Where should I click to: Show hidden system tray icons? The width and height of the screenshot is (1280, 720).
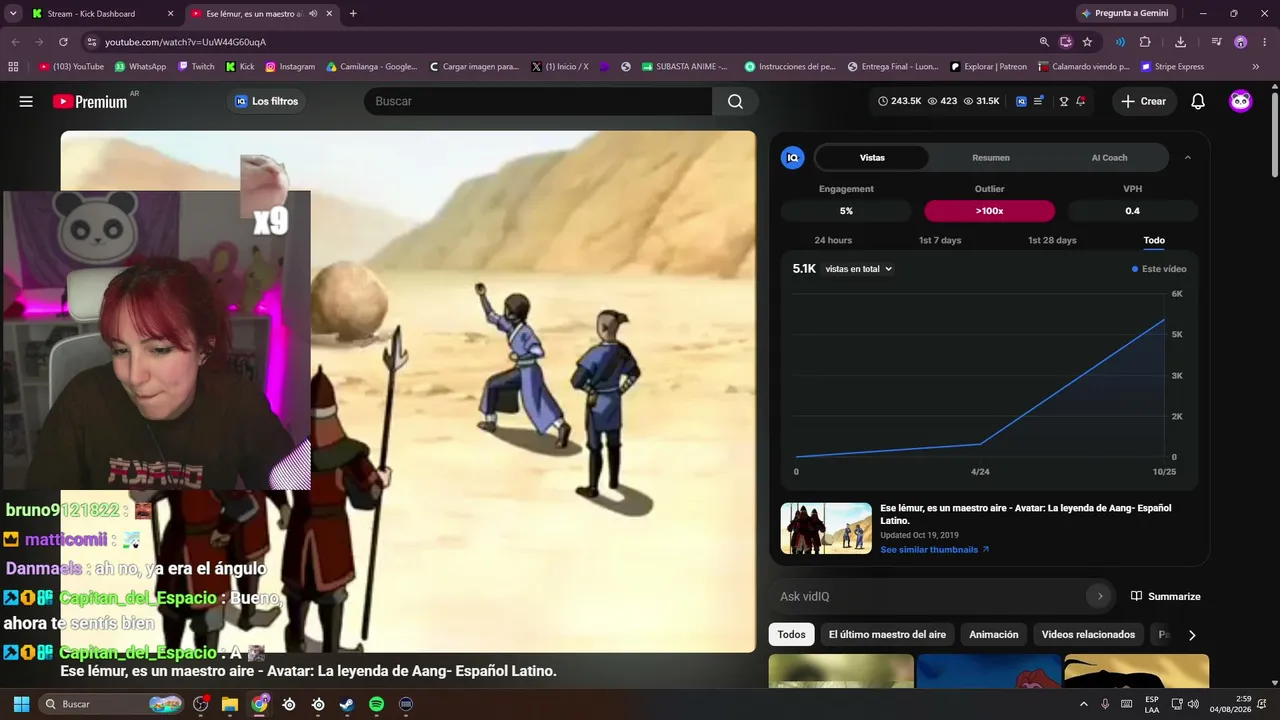[1083, 704]
